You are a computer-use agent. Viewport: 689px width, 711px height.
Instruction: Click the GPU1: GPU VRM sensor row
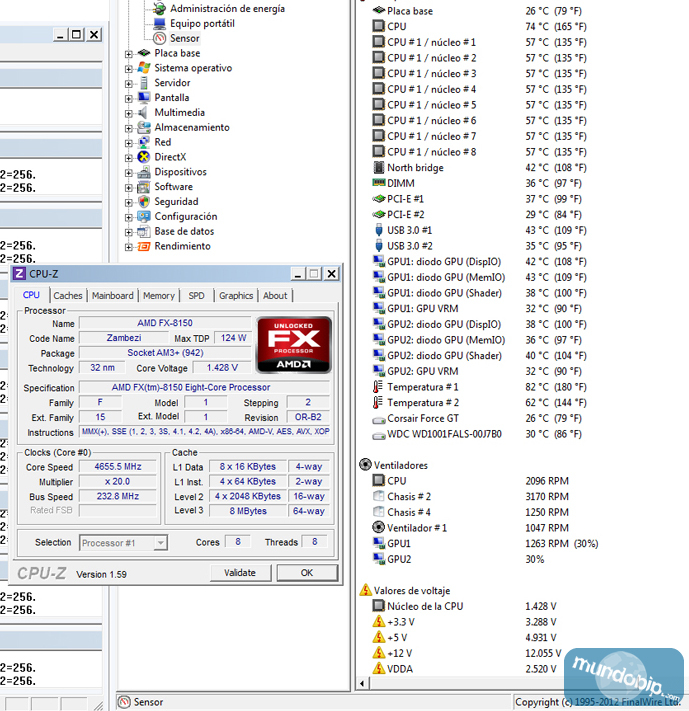point(479,308)
